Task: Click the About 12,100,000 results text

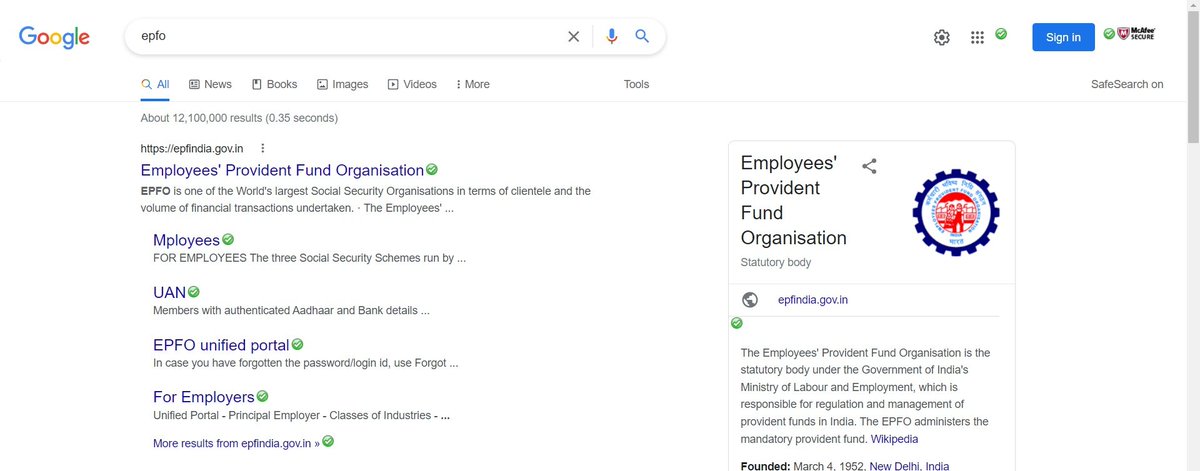Action: click(239, 118)
